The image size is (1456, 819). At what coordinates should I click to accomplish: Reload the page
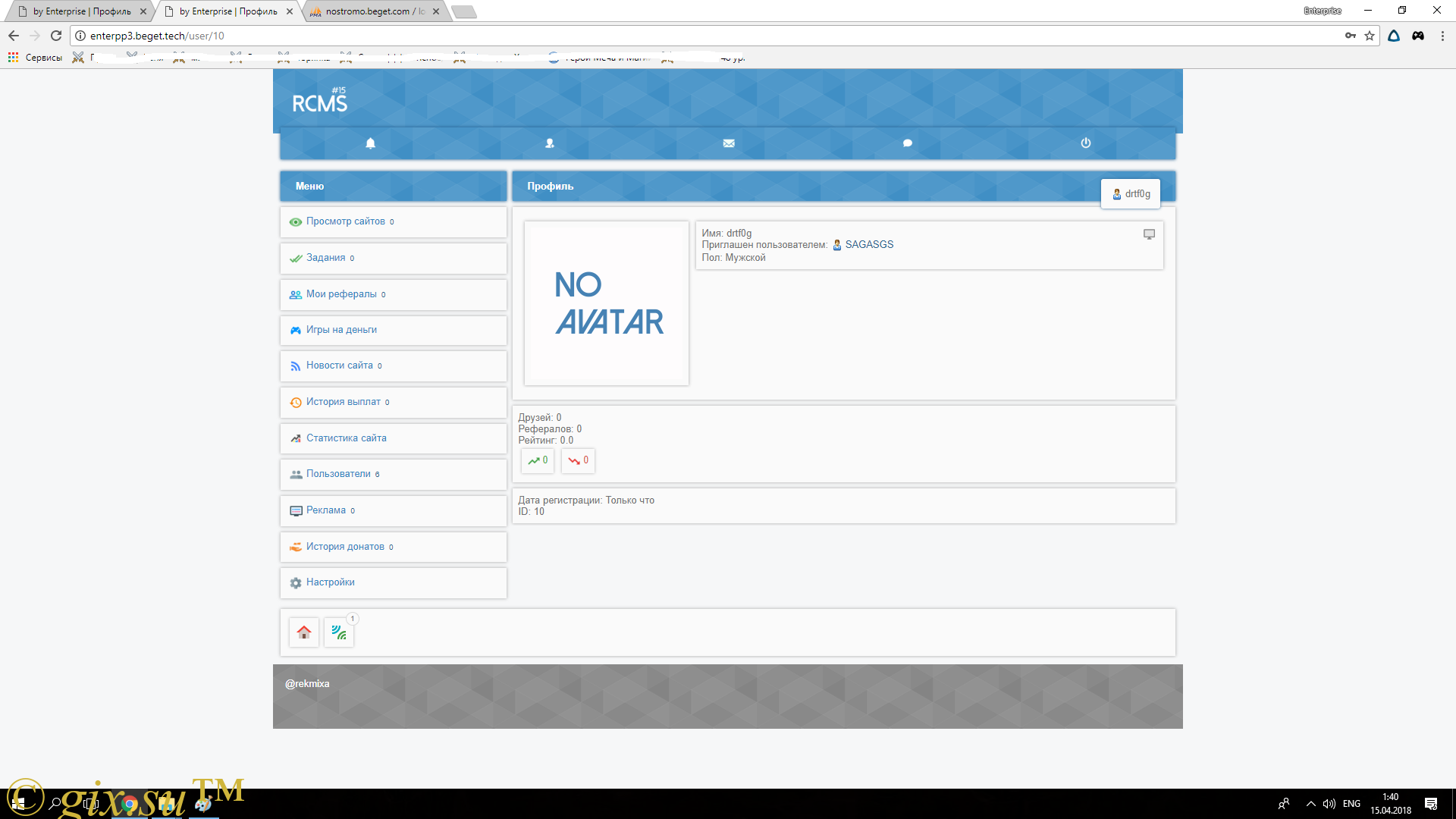point(56,36)
